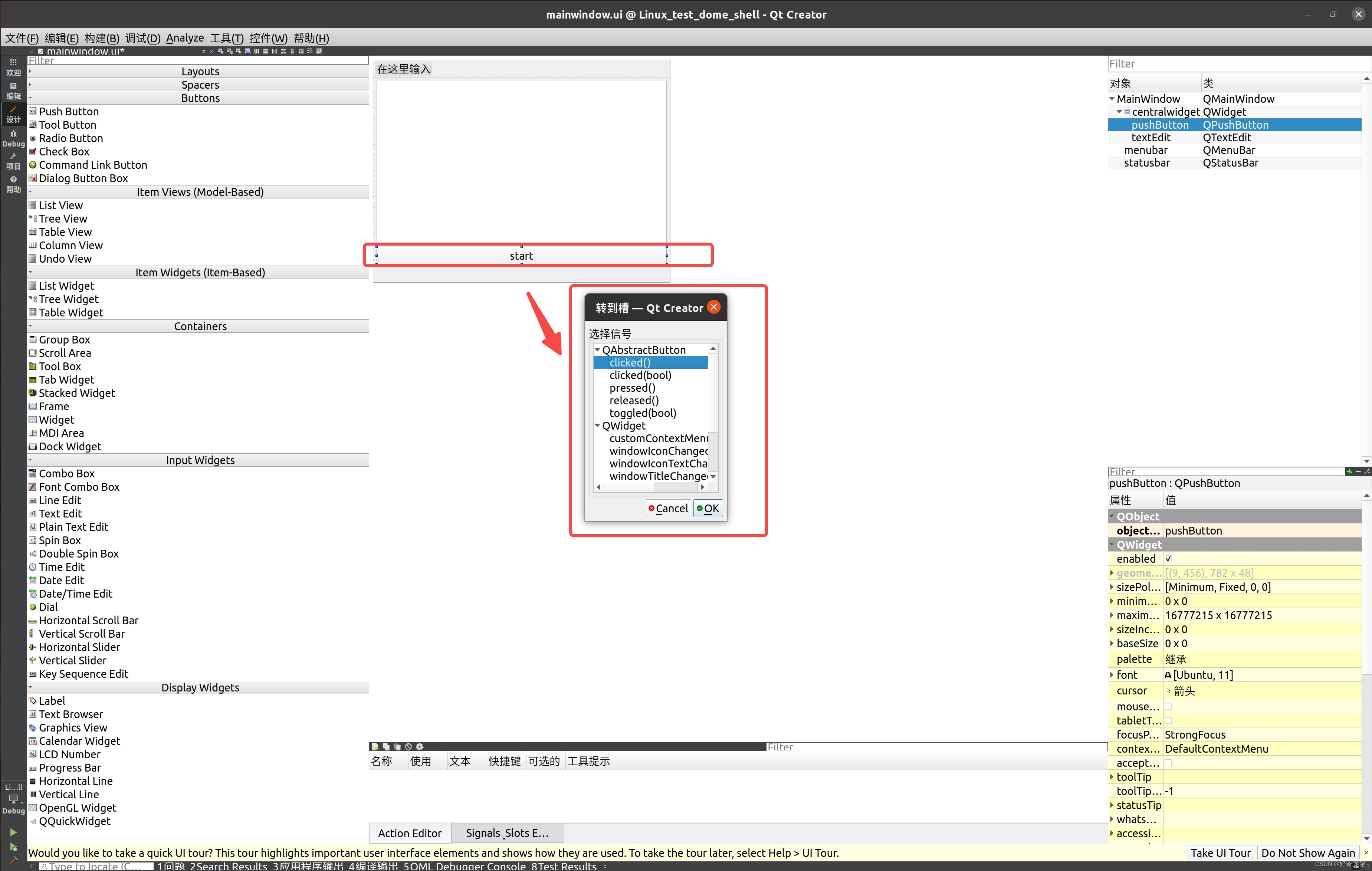Select Edit Buddies mode toolbar icon
Viewport: 1372px width, 871px height.
(x=239, y=51)
